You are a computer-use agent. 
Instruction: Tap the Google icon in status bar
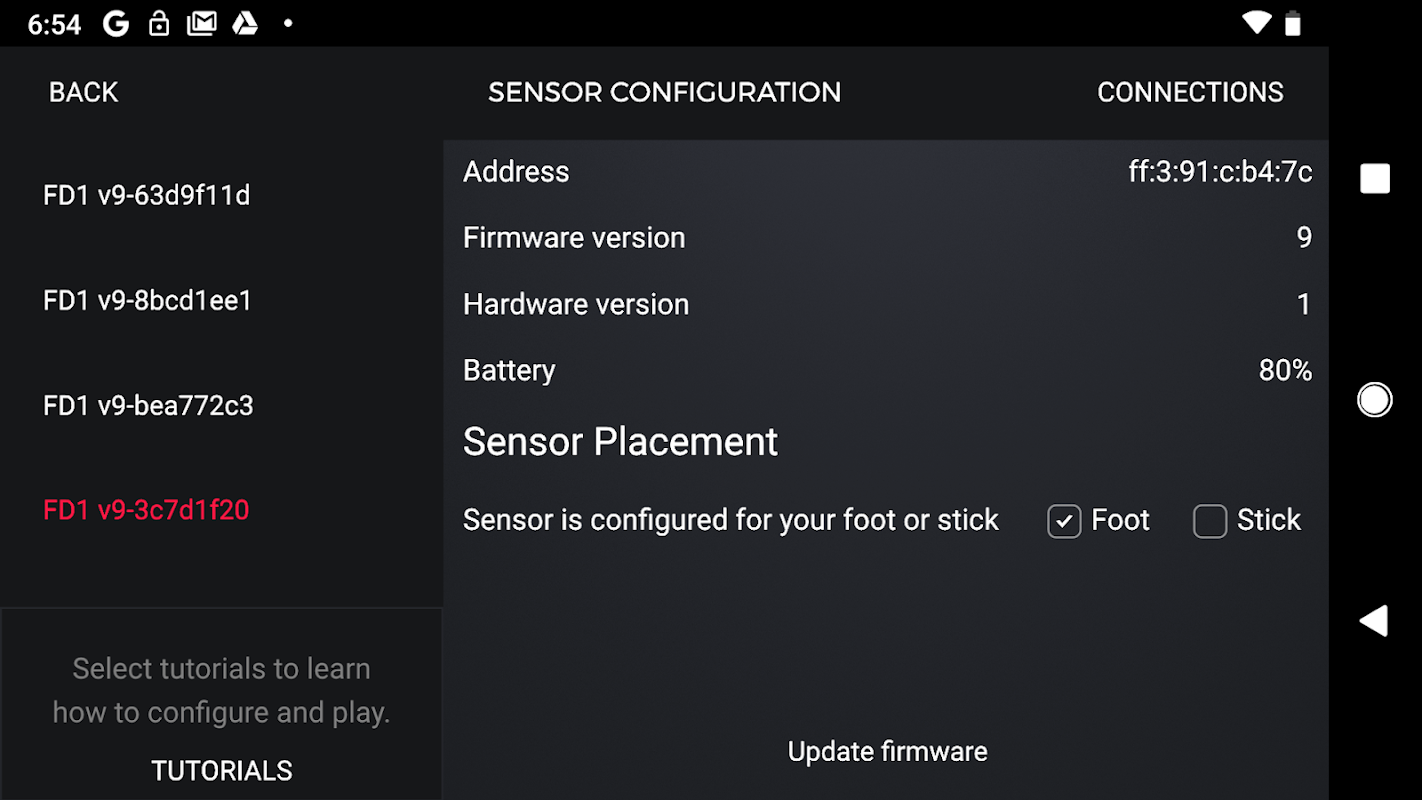coord(116,24)
